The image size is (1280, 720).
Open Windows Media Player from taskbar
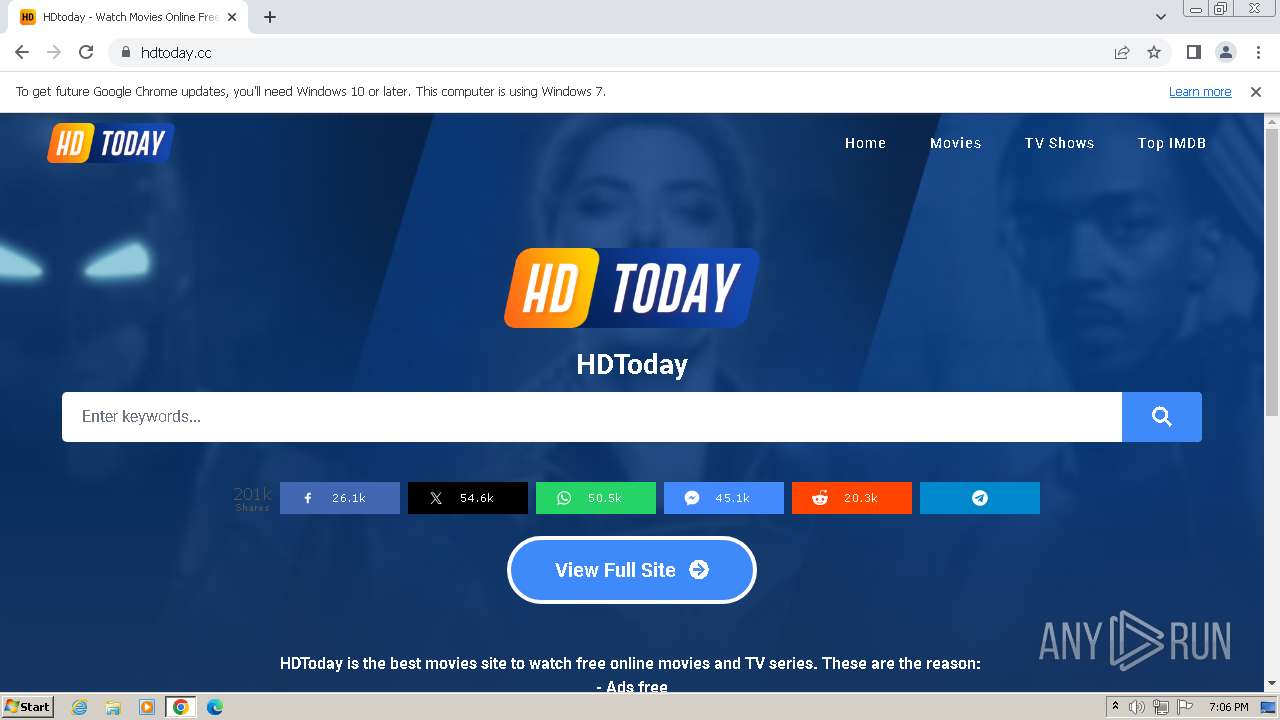pos(147,707)
